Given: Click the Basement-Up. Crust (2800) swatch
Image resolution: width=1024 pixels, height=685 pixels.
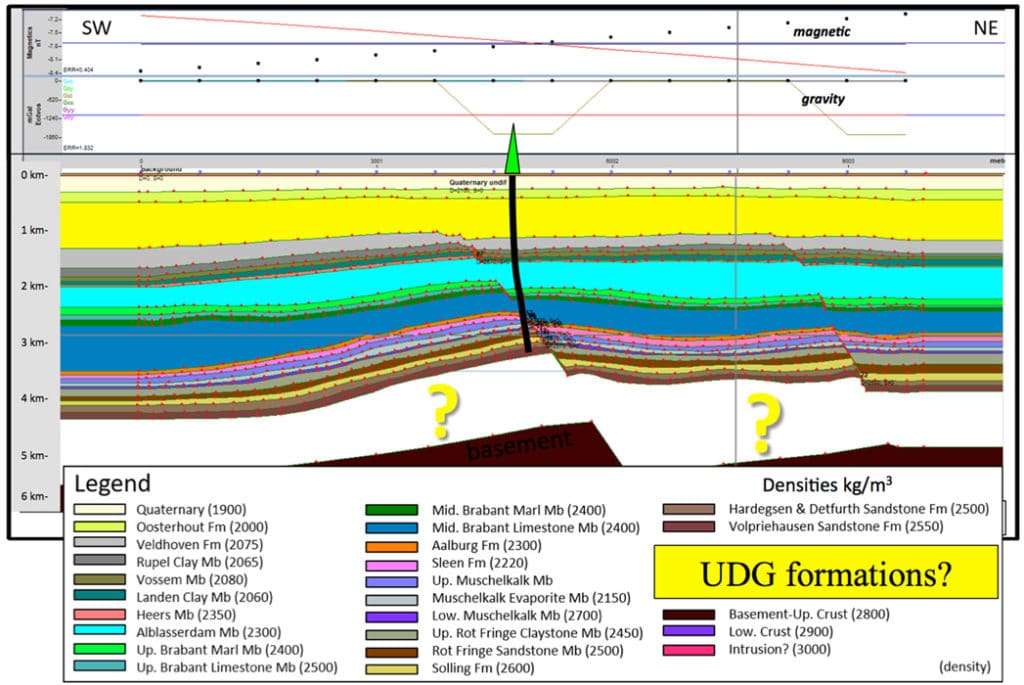Looking at the screenshot, I should click(x=687, y=614).
